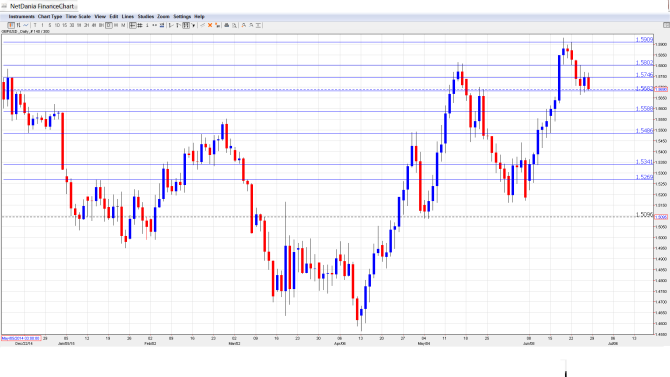
Task: Click the GBP/USD Daily chart title label
Action: [25, 32]
